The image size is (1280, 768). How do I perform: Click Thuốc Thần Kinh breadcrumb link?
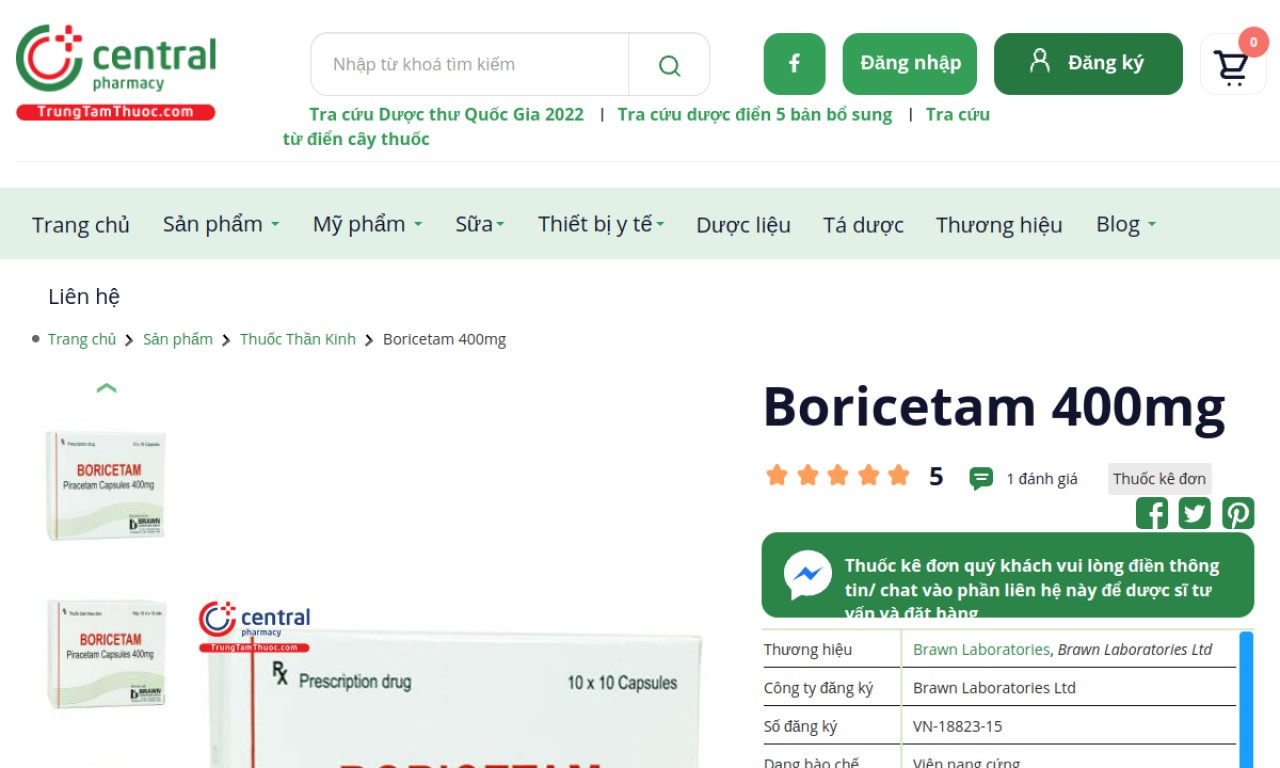298,339
